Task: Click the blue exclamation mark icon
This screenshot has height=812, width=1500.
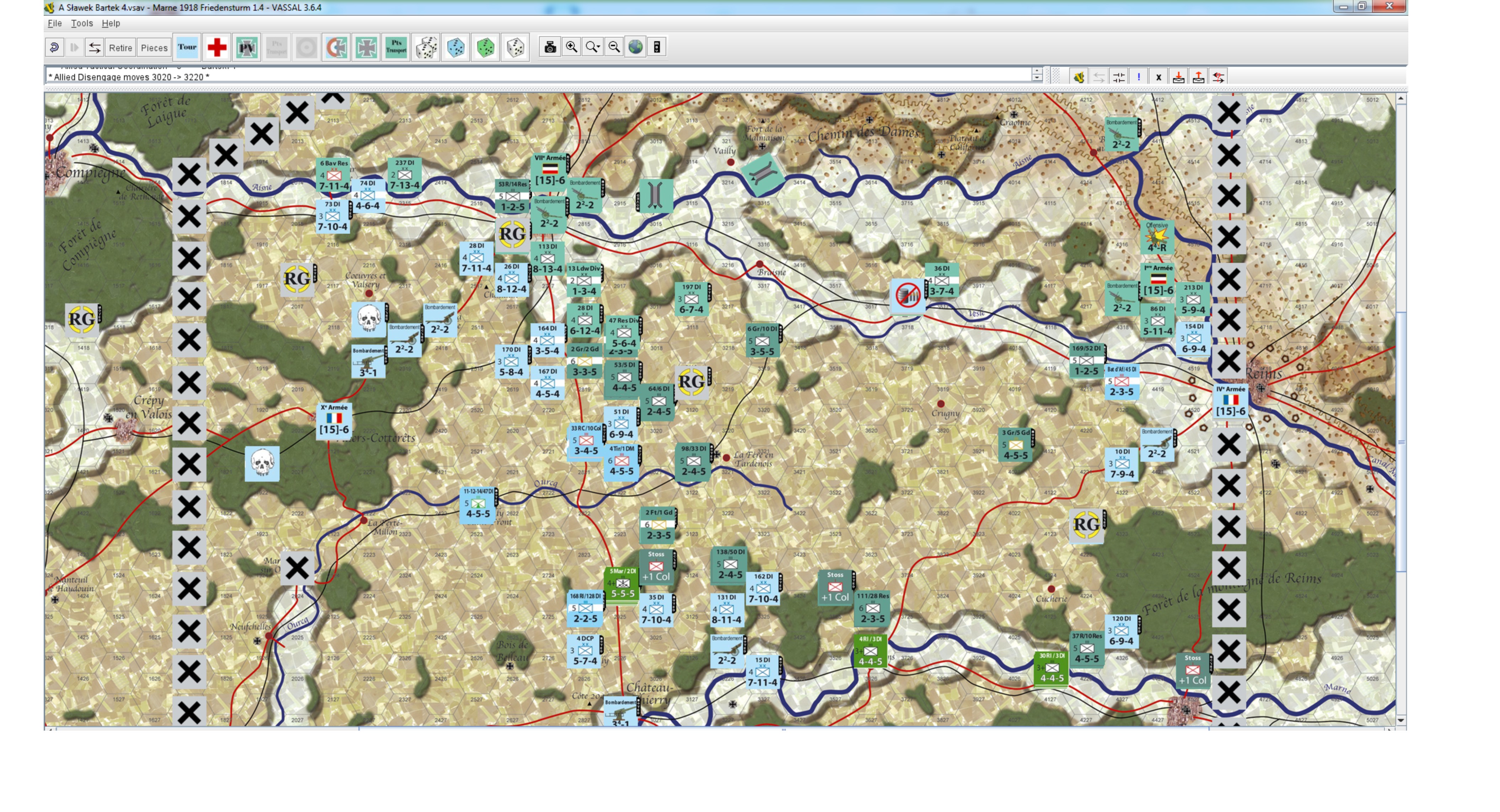Action: 1138,77
